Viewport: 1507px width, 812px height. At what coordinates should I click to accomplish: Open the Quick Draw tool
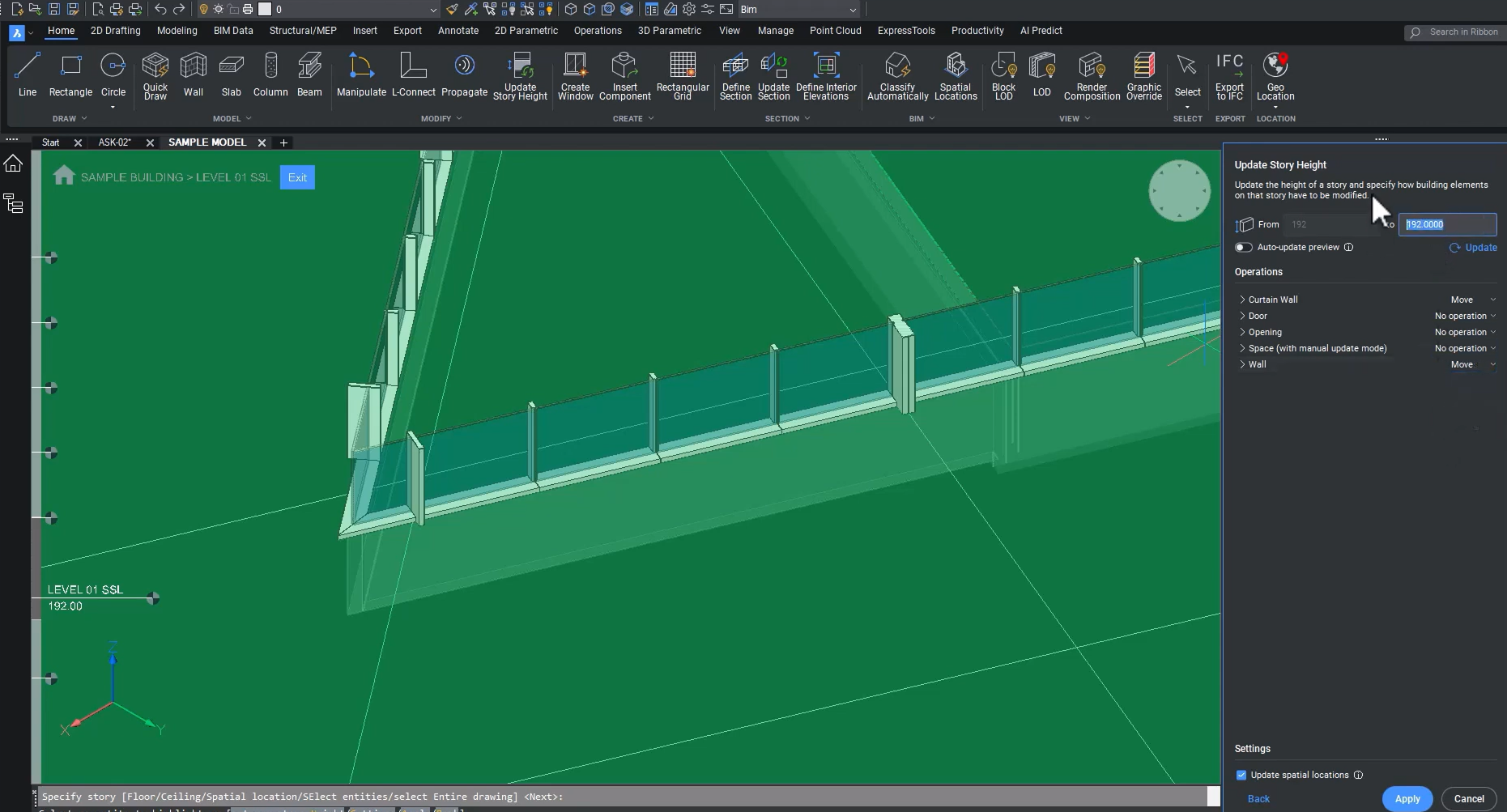click(155, 75)
